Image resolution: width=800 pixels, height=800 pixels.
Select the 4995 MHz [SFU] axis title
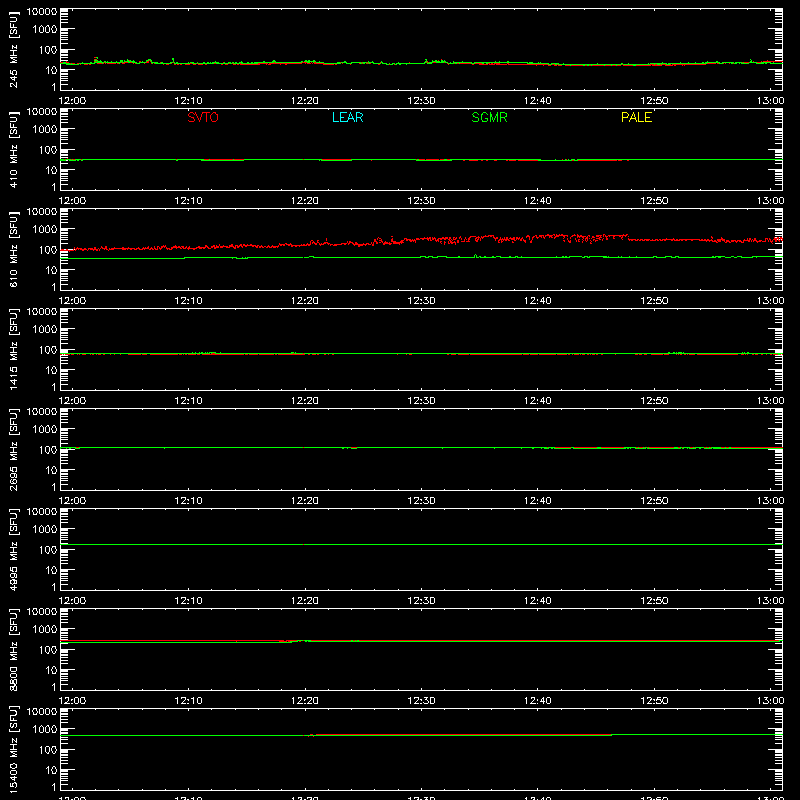coord(13,549)
